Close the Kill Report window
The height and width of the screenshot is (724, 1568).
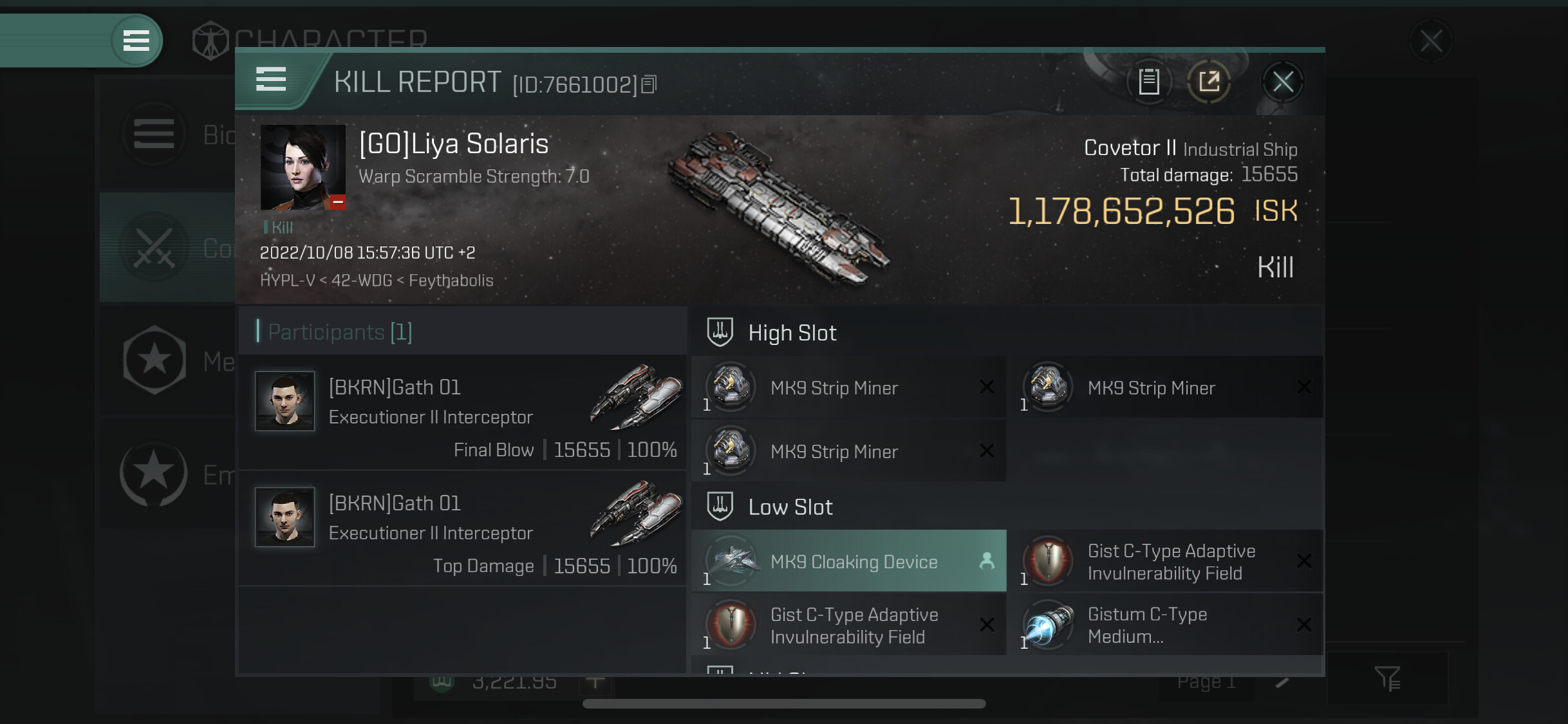pyautogui.click(x=1282, y=82)
